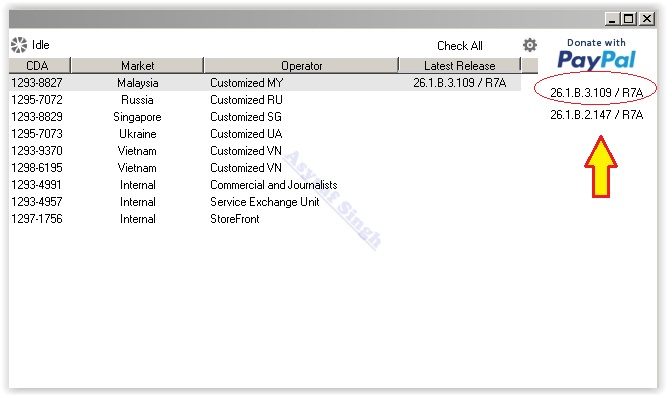The image size is (667, 396).
Task: Sort by the Market column header
Action: tap(137, 66)
